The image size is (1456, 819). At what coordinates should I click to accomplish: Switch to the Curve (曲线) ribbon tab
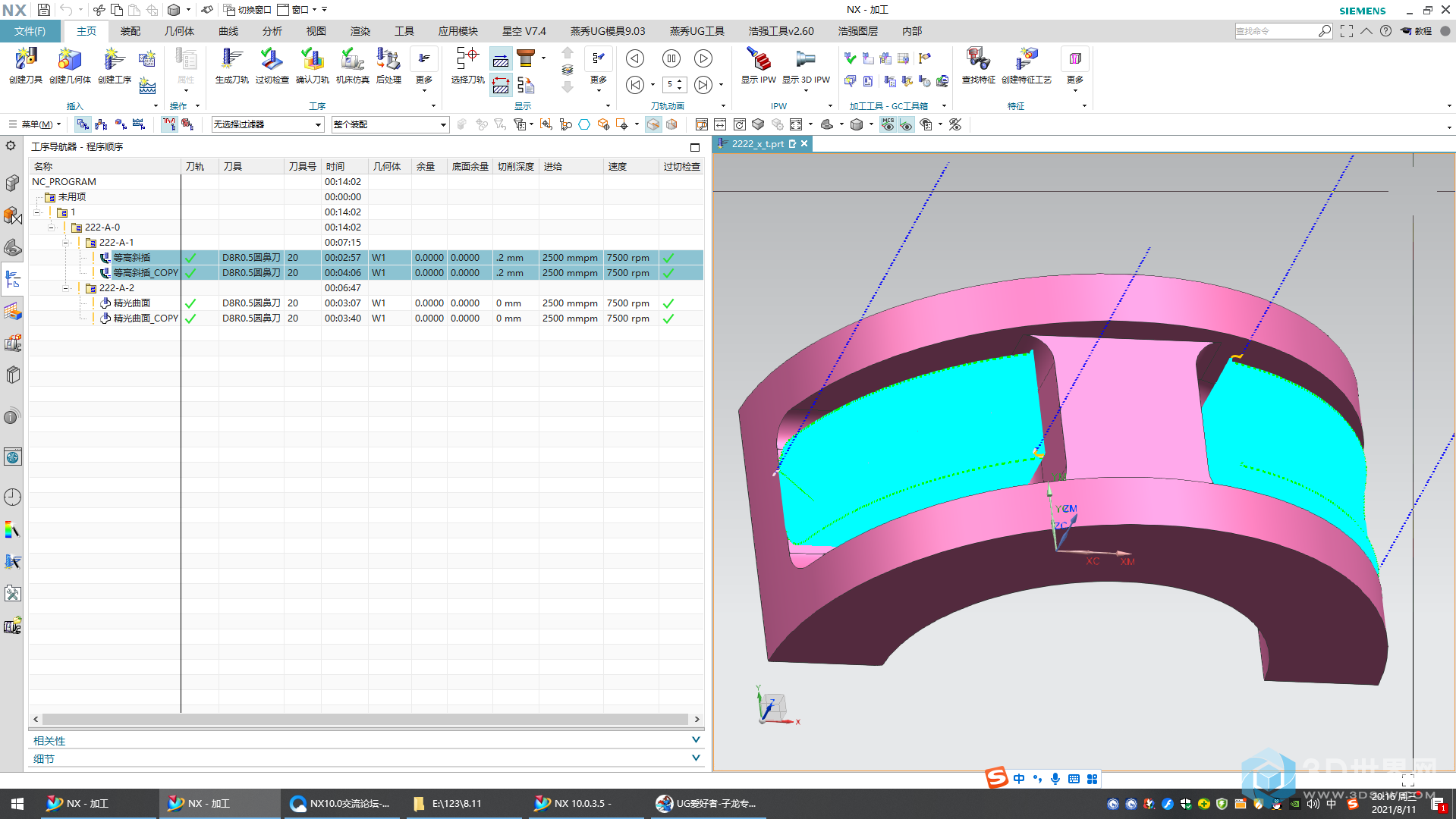[228, 31]
